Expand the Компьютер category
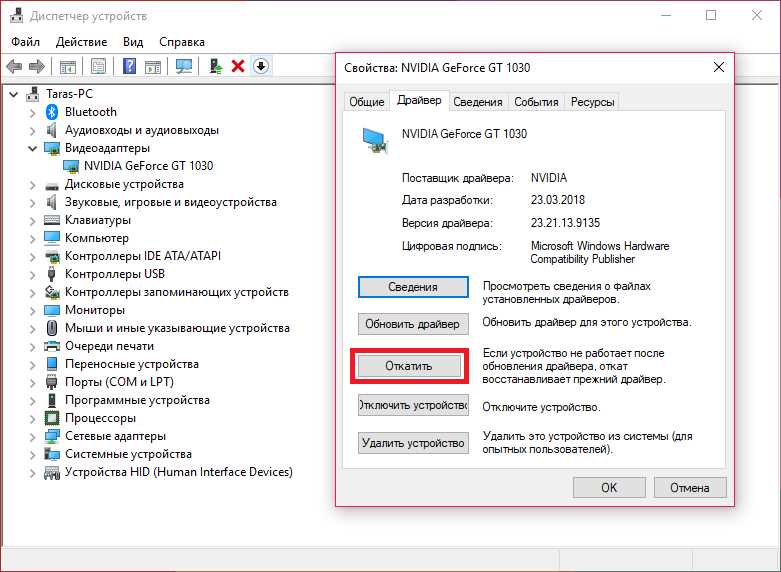Viewport: 781px width, 572px height. (33, 239)
